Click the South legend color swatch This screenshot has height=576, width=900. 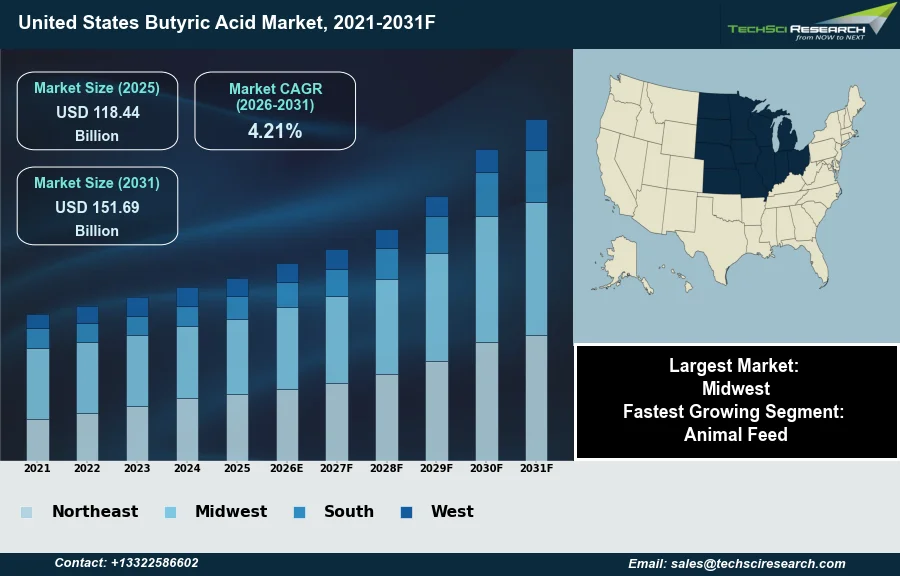[299, 512]
